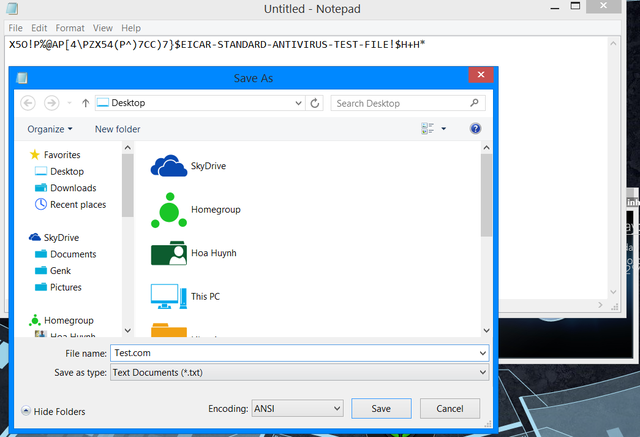640x437 pixels.
Task: Go up one folder level
Action: 85,103
